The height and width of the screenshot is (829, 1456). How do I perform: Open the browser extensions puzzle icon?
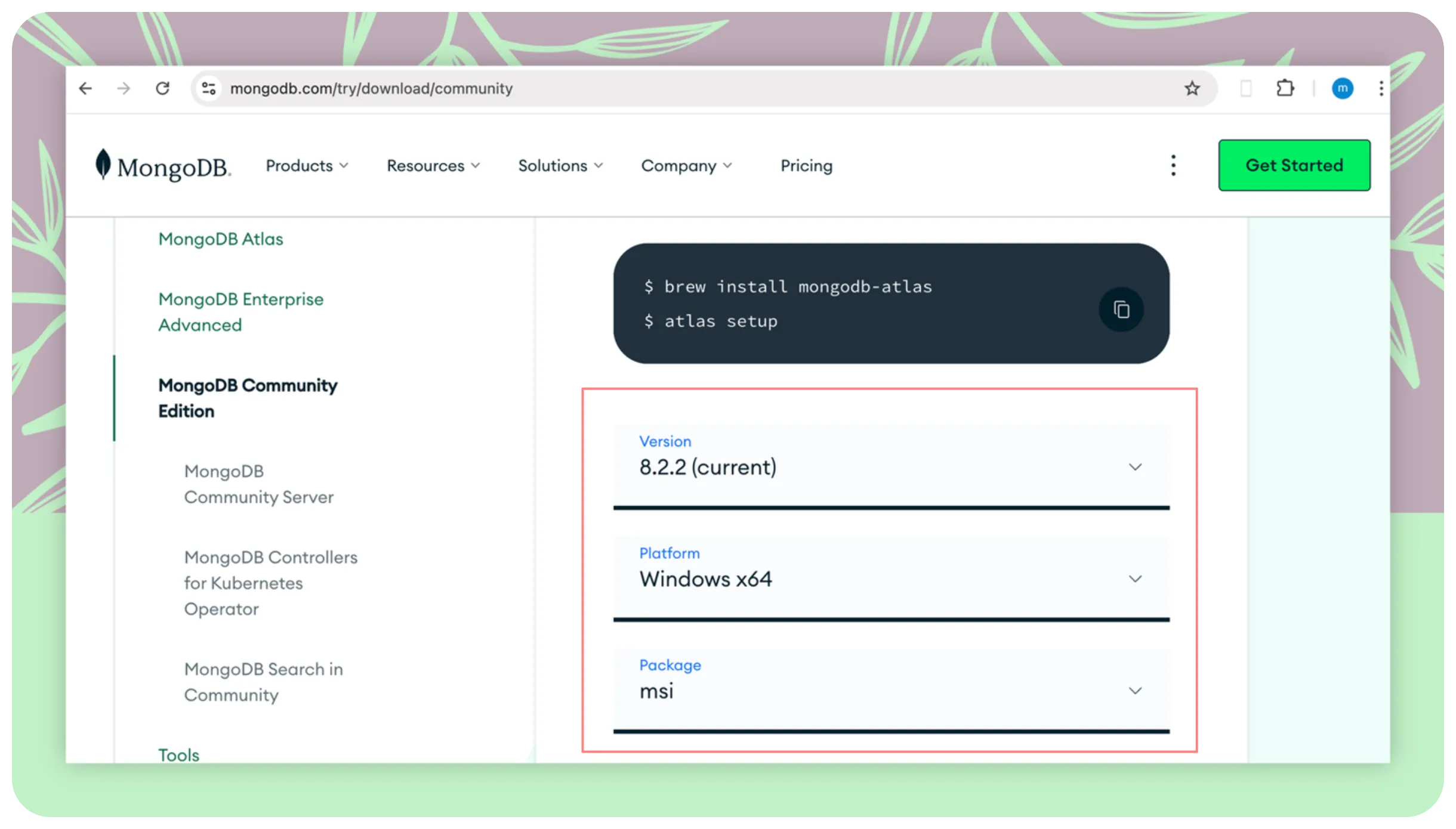(x=1285, y=88)
